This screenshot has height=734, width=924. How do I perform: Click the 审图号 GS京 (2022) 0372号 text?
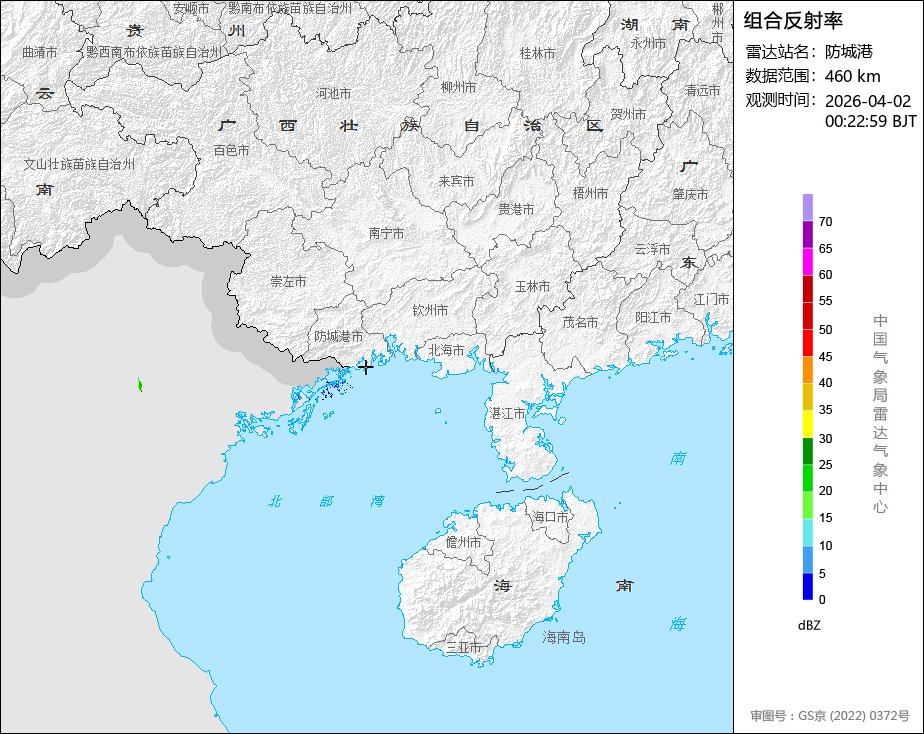[x=830, y=716]
